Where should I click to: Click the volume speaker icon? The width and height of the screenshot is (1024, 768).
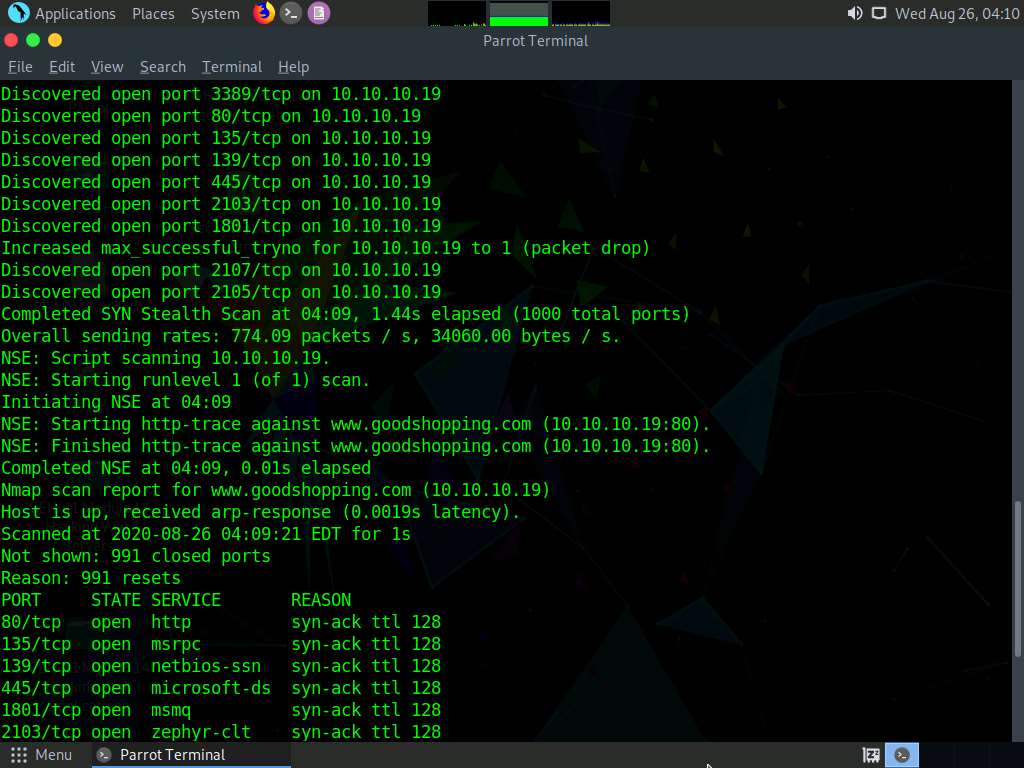click(x=854, y=14)
